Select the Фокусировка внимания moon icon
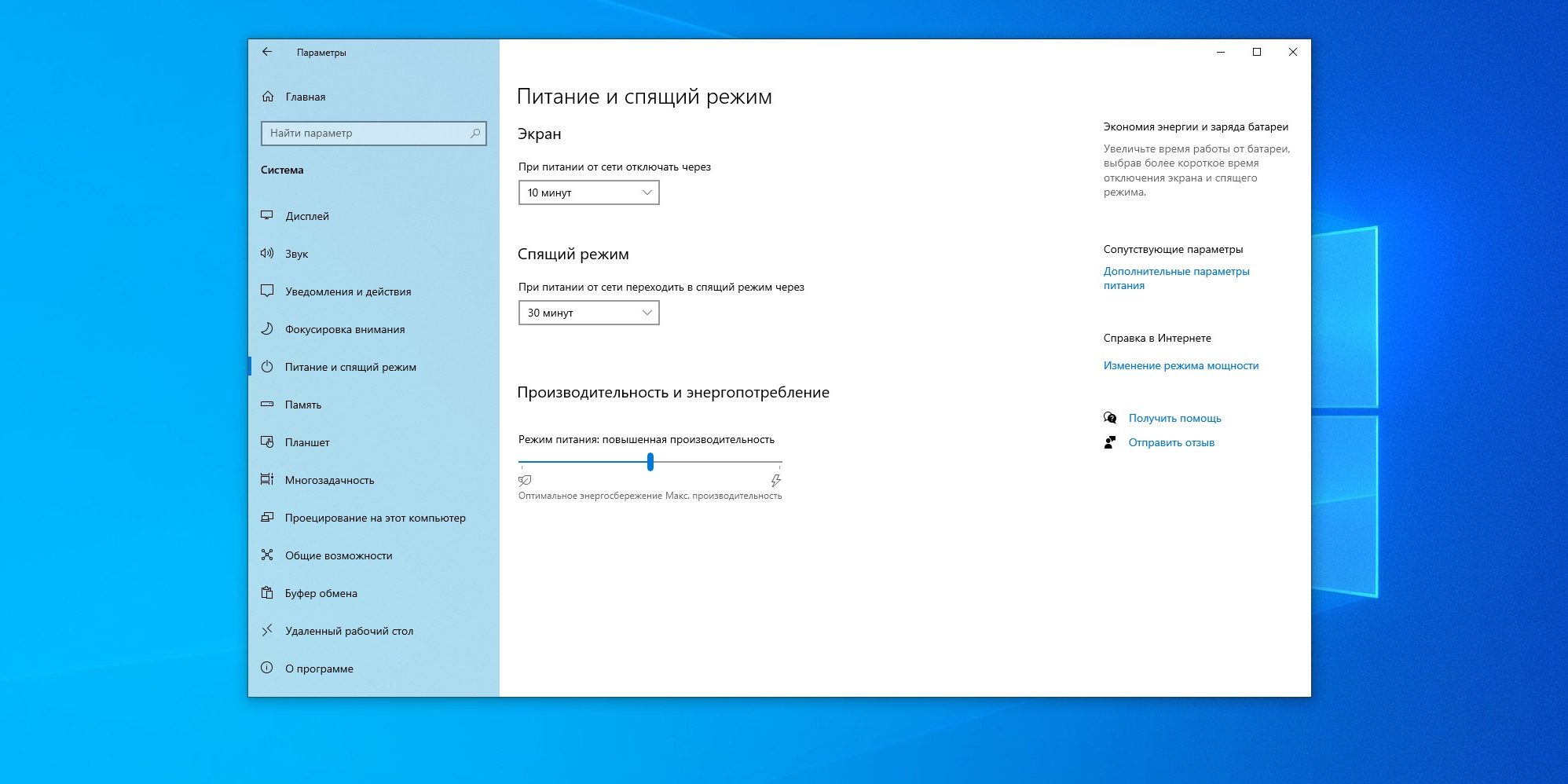1568x784 pixels. 267,329
